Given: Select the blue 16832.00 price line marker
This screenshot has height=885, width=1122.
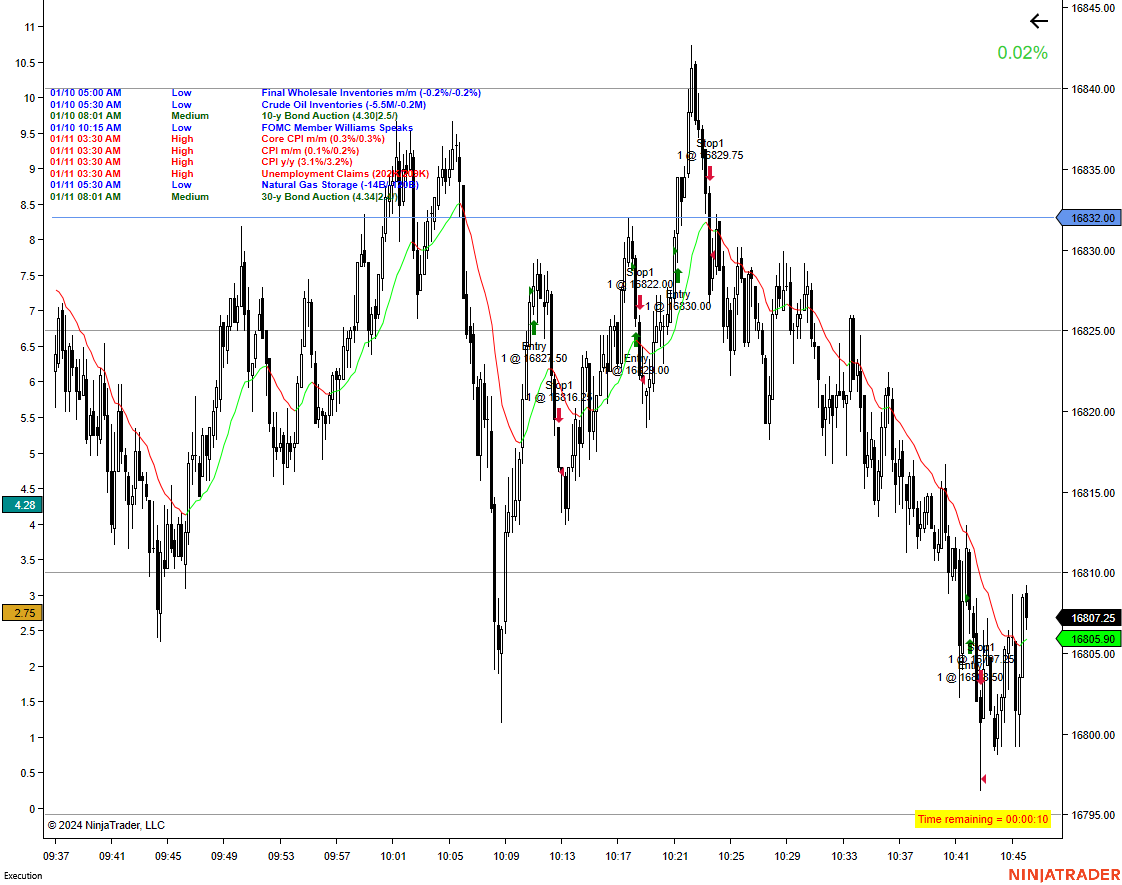Looking at the screenshot, I should pyautogui.click(x=1089, y=217).
